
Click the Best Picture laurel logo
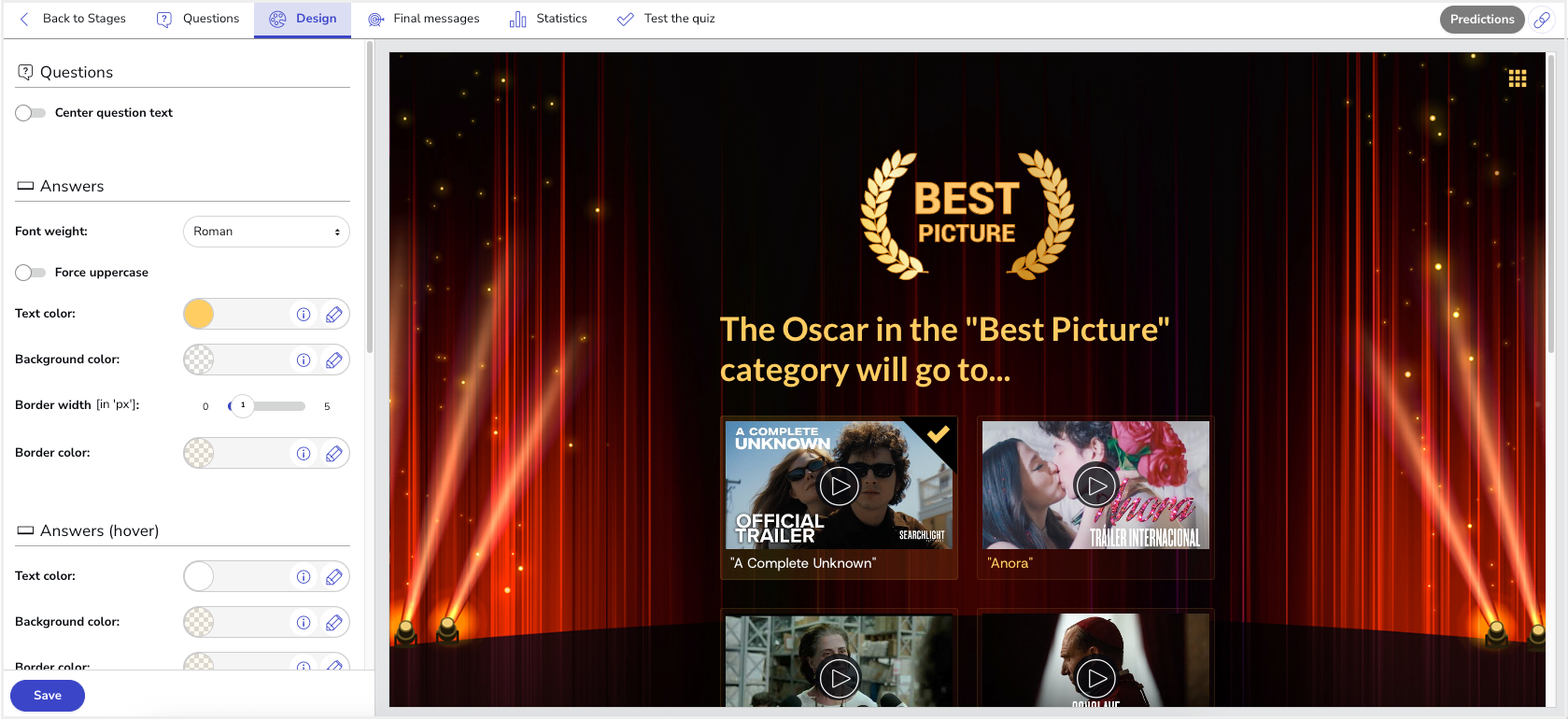tap(967, 215)
